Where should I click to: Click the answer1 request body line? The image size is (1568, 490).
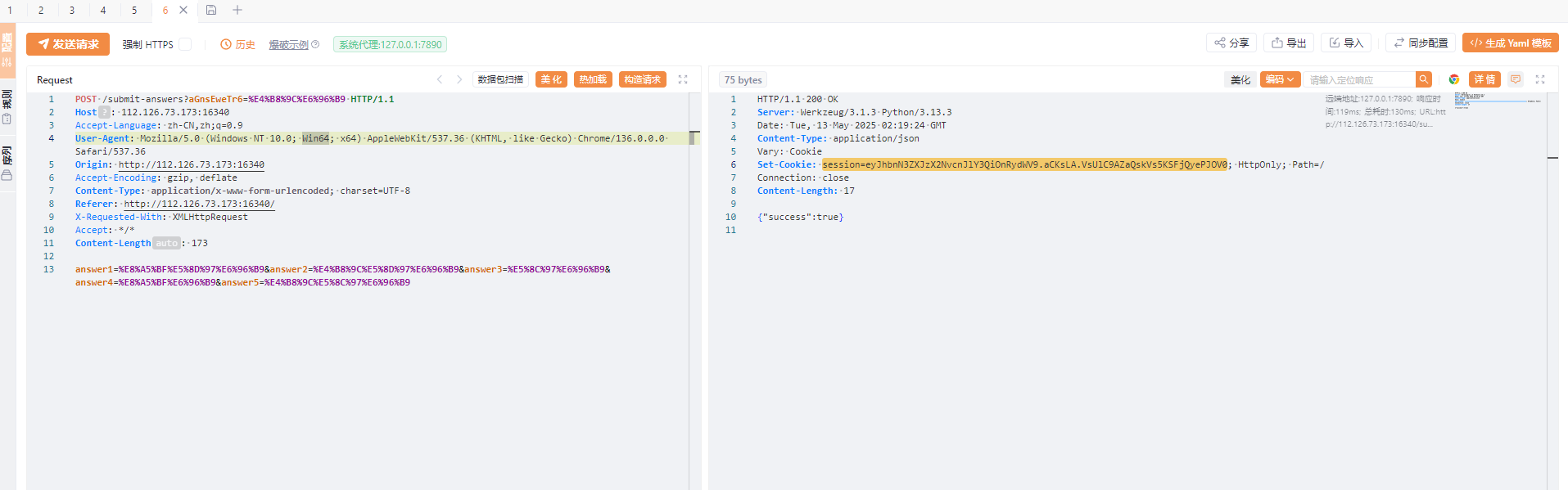(342, 276)
